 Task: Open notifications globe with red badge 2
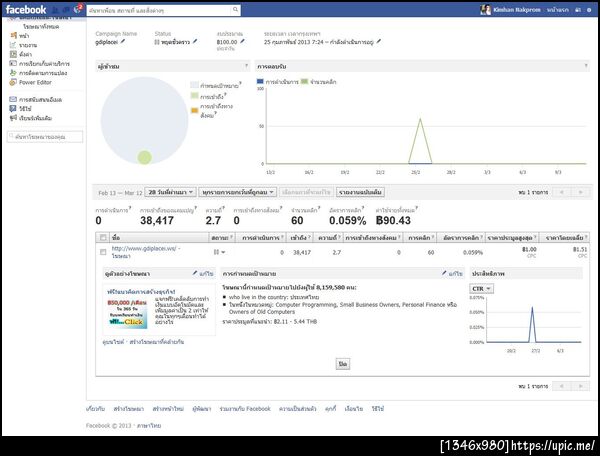pyautogui.click(x=78, y=9)
